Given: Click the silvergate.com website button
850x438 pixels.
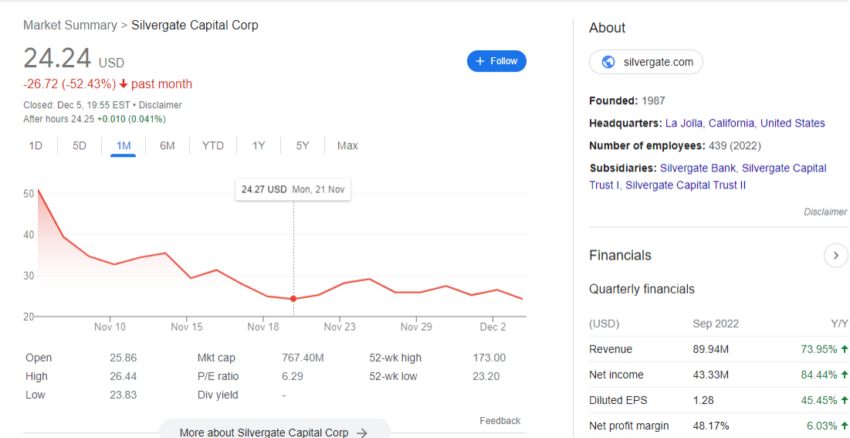Looking at the screenshot, I should pos(646,62).
